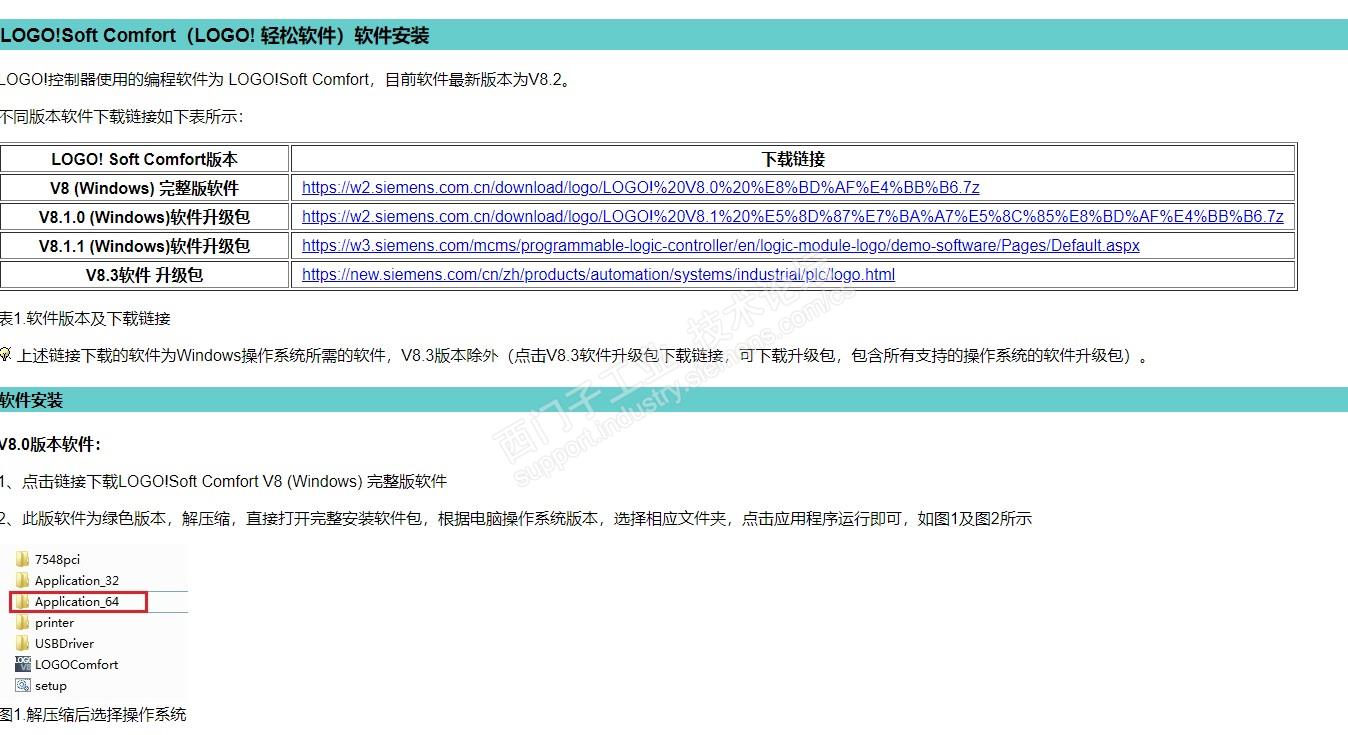This screenshot has height=735, width=1348.
Task: Click the "软件安装" section heading
Action: pyautogui.click(x=32, y=400)
